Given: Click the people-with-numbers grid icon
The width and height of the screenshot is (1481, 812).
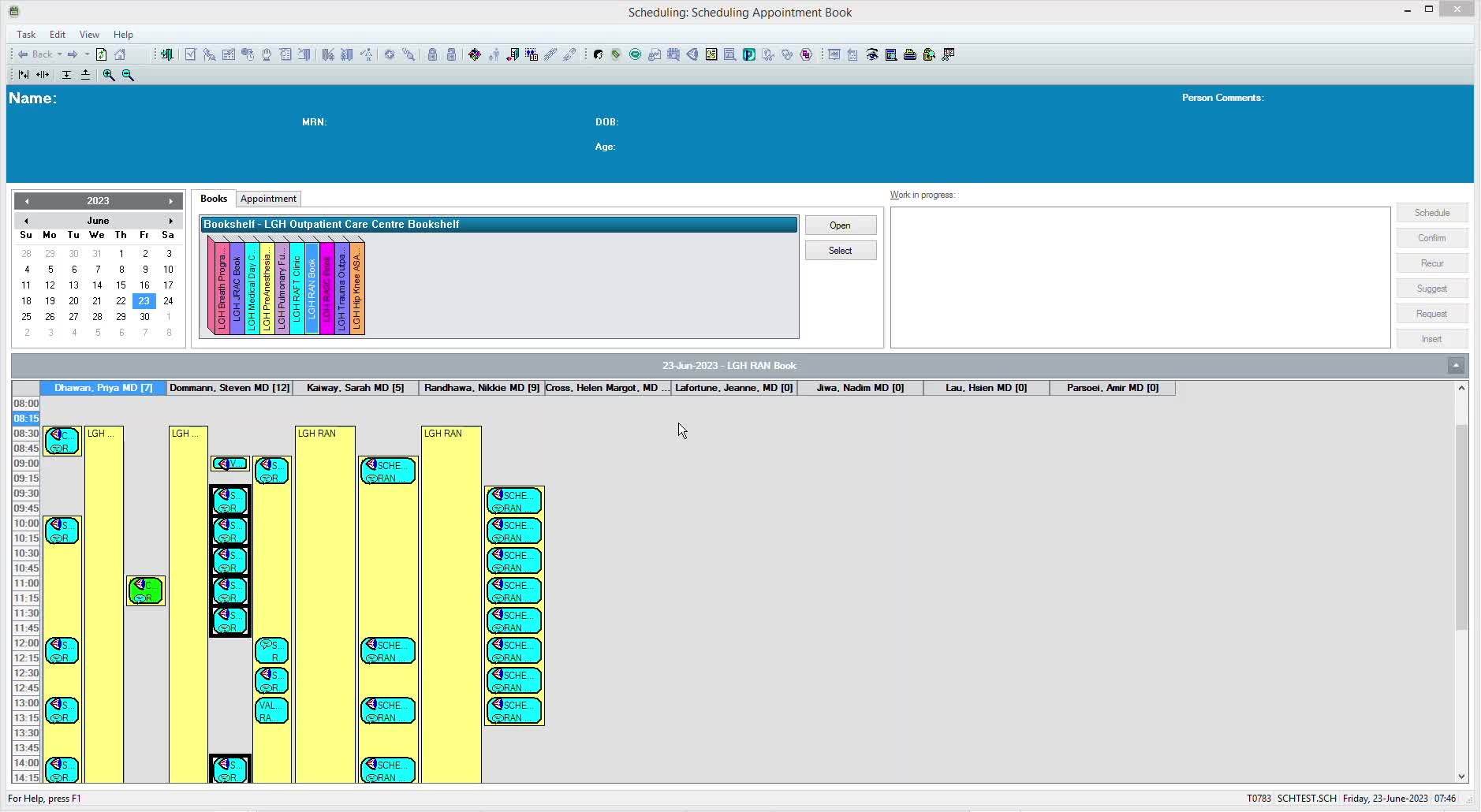Looking at the screenshot, I should tap(532, 54).
